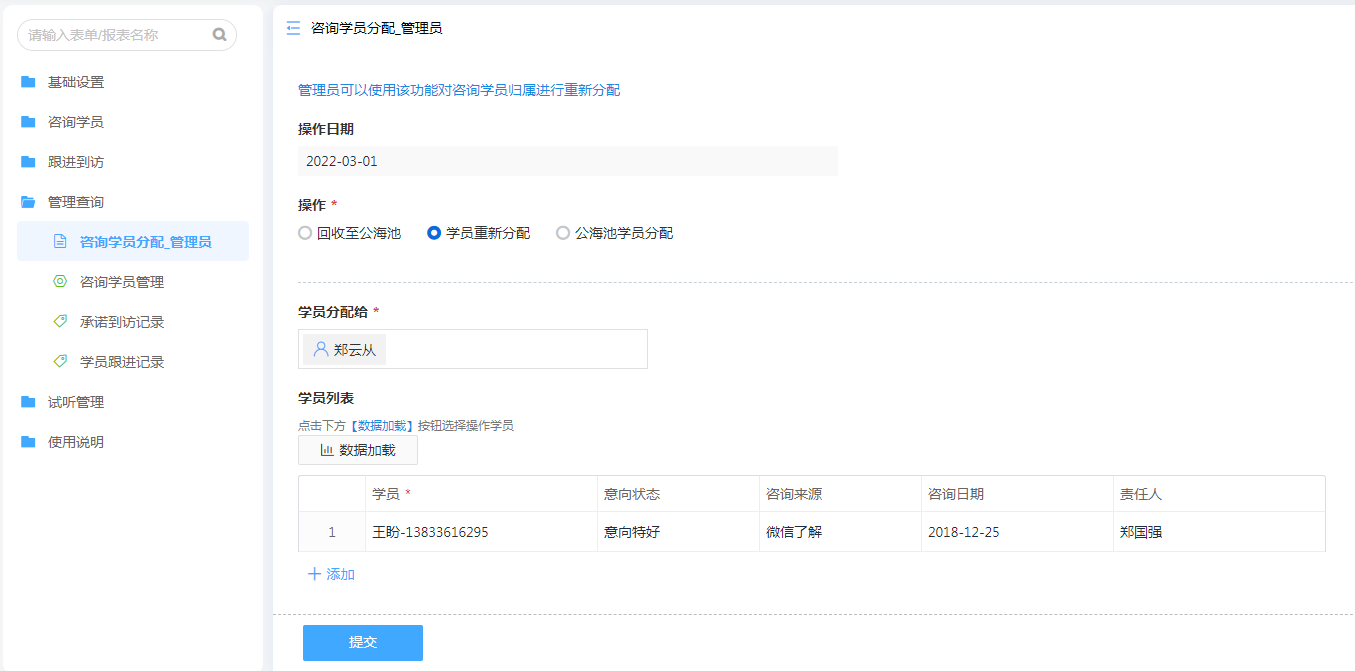This screenshot has width=1355, height=671.
Task: Click the tag icon for 承诺到访记录
Action: click(60, 322)
